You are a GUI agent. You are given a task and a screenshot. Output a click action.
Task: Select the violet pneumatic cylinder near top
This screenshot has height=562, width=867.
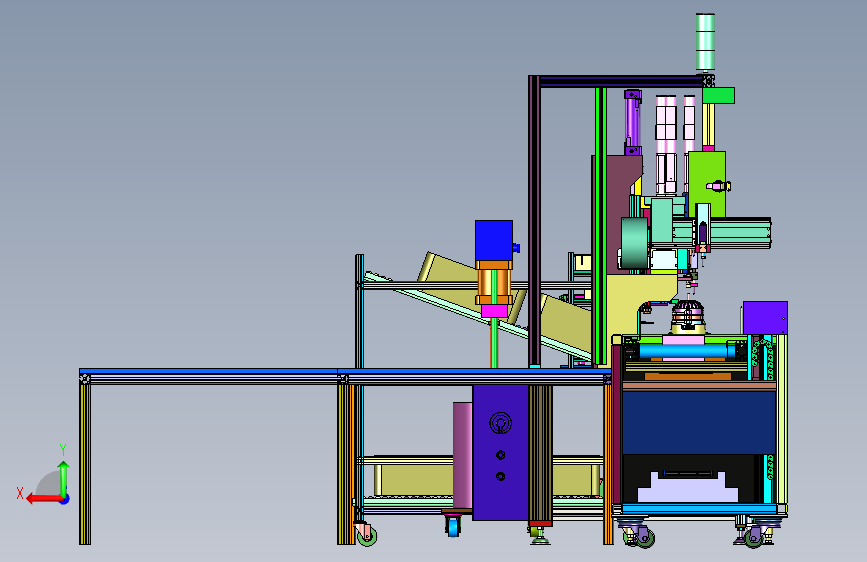point(633,123)
